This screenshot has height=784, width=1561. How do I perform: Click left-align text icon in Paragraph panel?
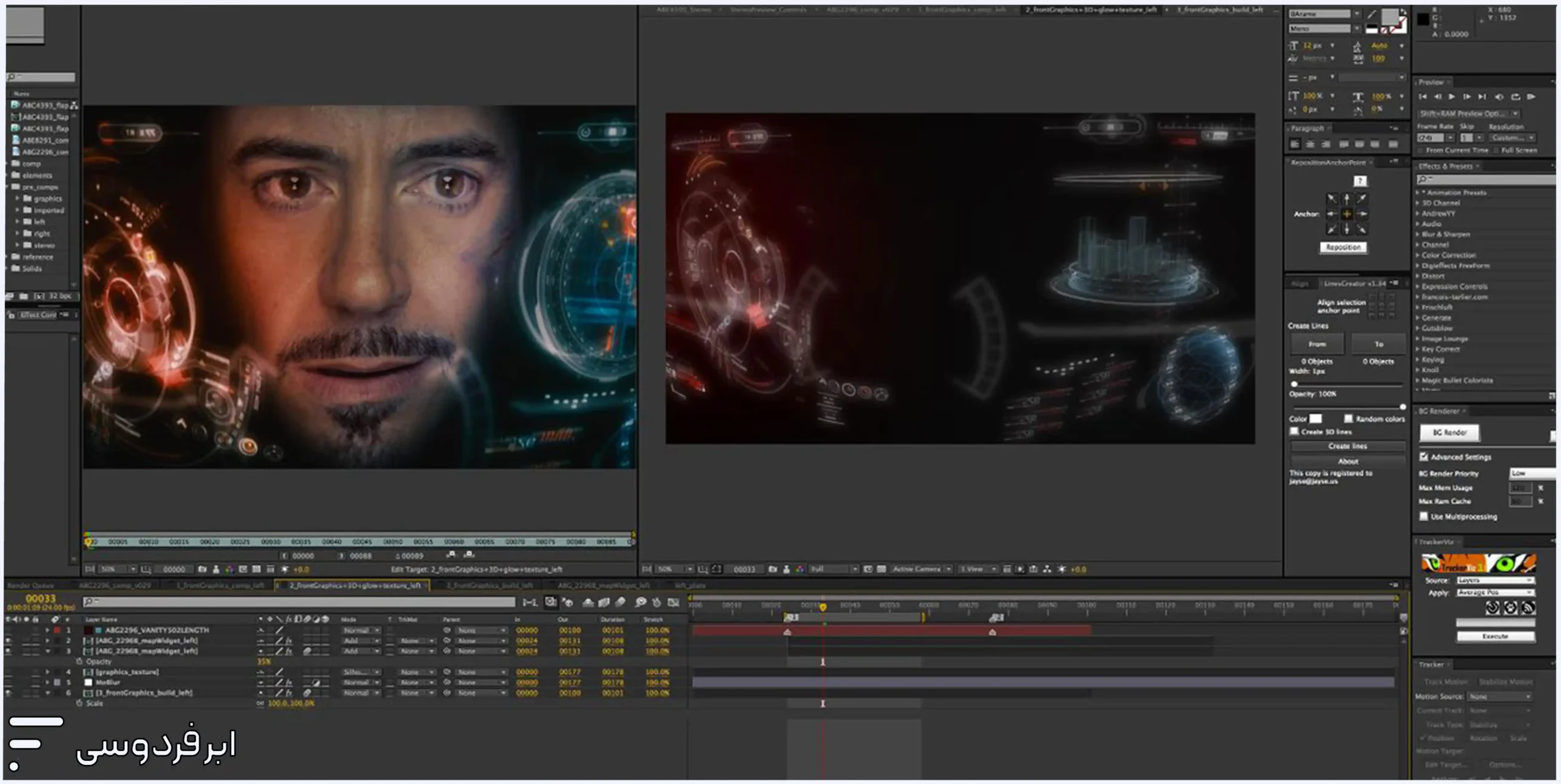[1295, 144]
